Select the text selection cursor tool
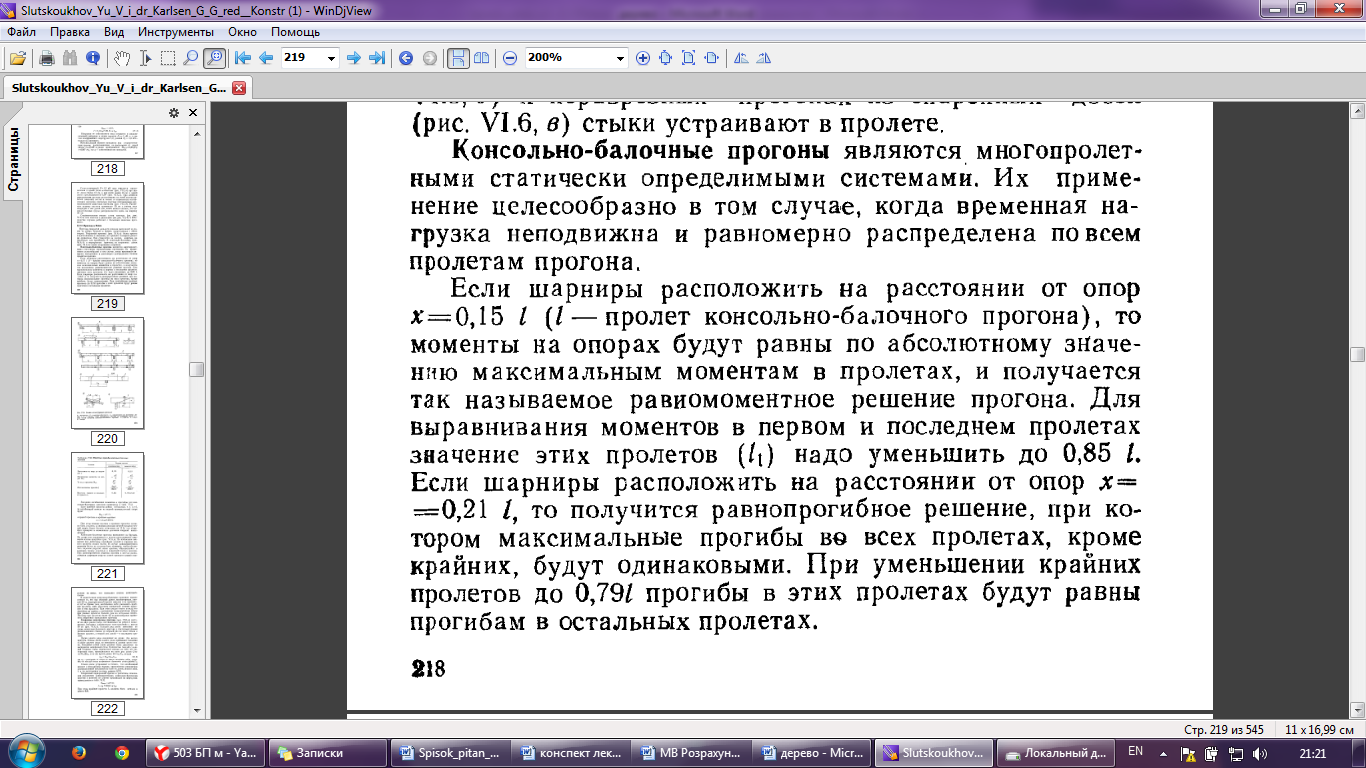1366x768 pixels. pyautogui.click(x=145, y=58)
